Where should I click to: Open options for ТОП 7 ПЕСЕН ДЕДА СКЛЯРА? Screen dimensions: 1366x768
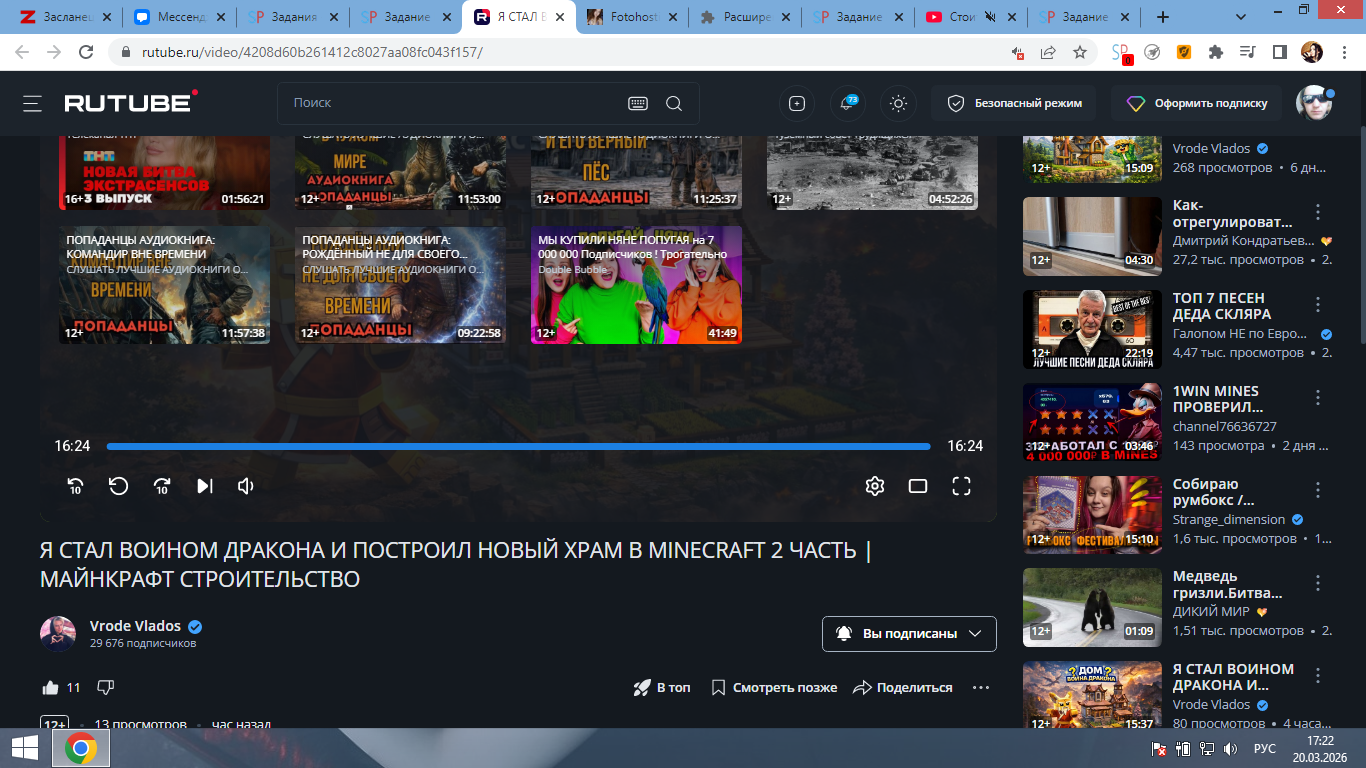(x=1318, y=305)
